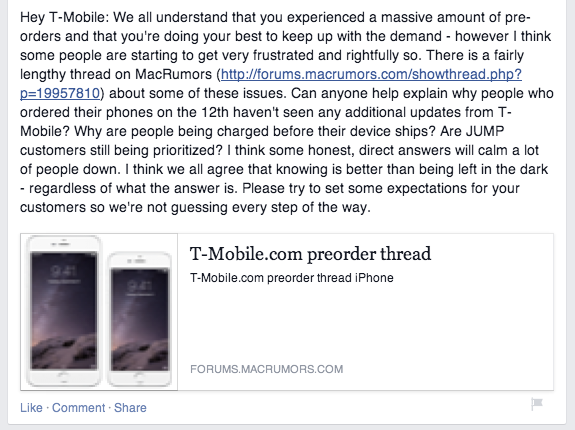Click the smaller iPhone image in preview
Screen dimensions: 575x430
(x=139, y=319)
